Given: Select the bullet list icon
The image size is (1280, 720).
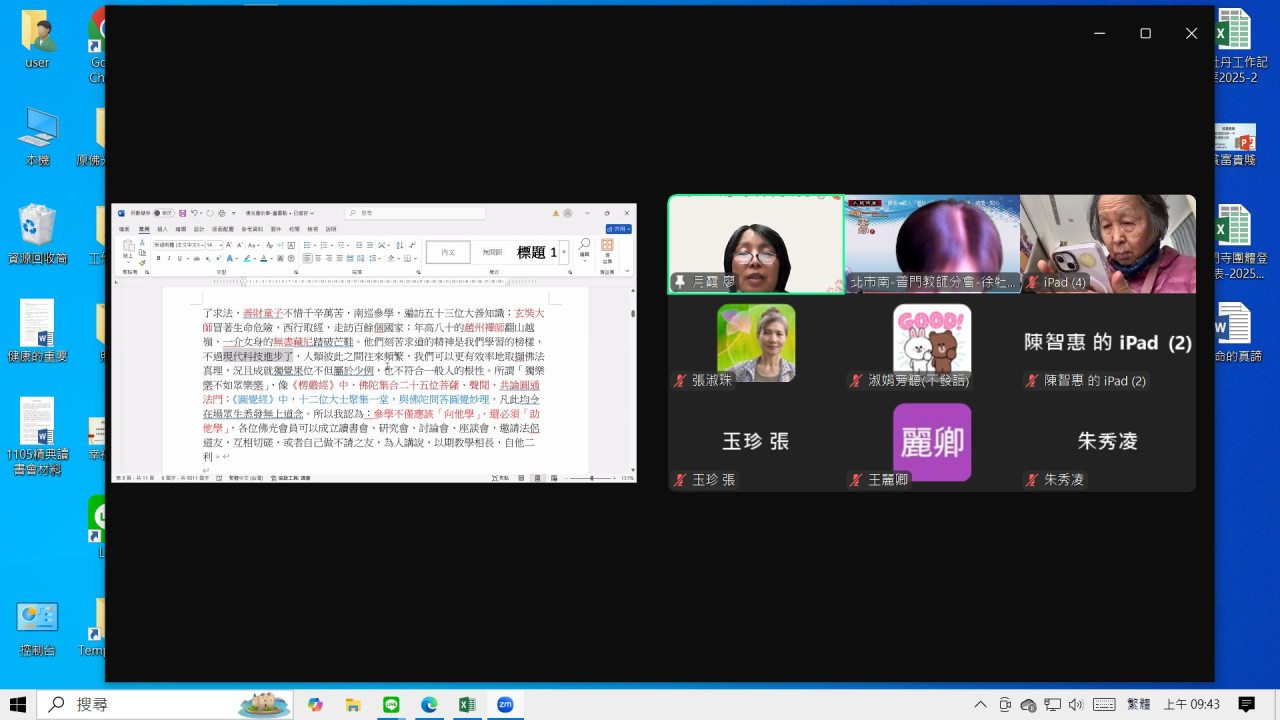Looking at the screenshot, I should point(306,245).
